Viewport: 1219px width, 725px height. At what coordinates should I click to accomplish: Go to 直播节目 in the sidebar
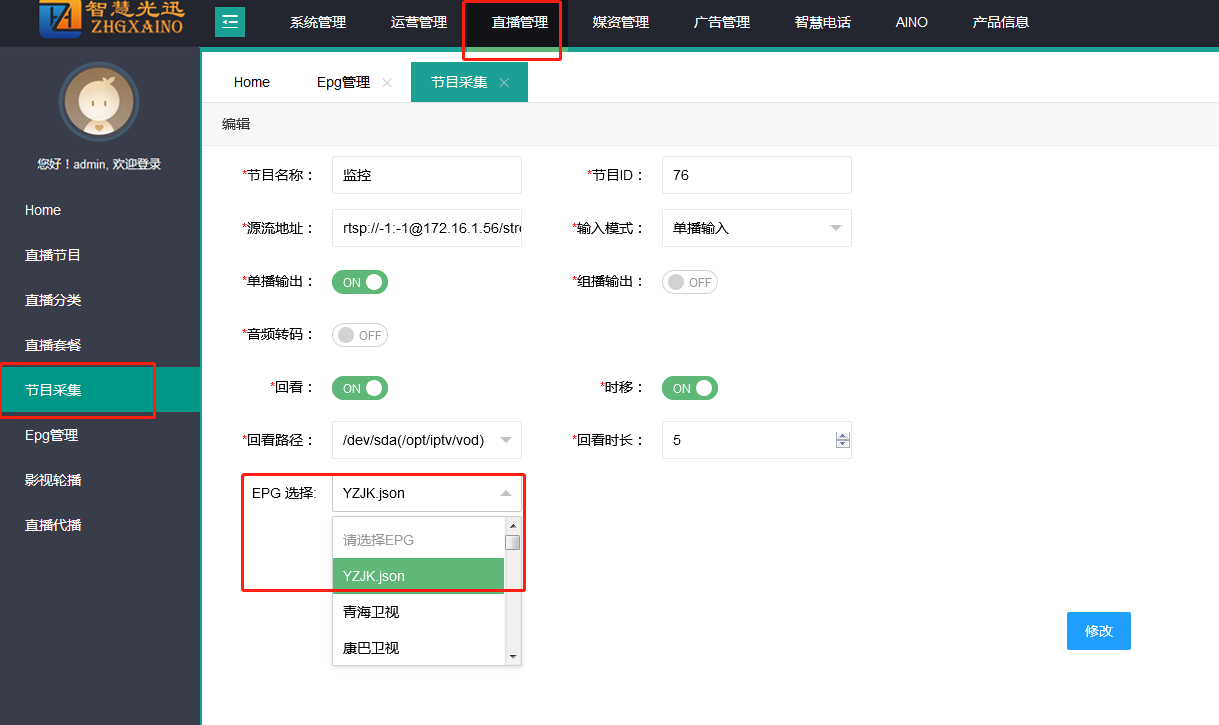(x=53, y=255)
